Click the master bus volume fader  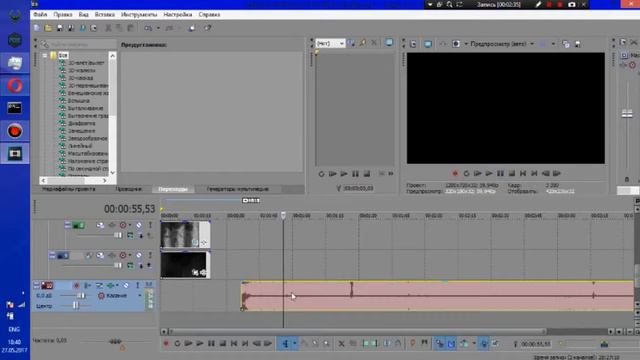(627, 113)
